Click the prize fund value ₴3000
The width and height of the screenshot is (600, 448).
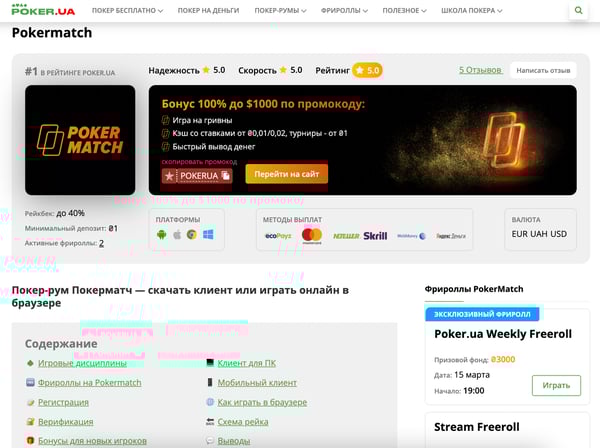tap(503, 360)
